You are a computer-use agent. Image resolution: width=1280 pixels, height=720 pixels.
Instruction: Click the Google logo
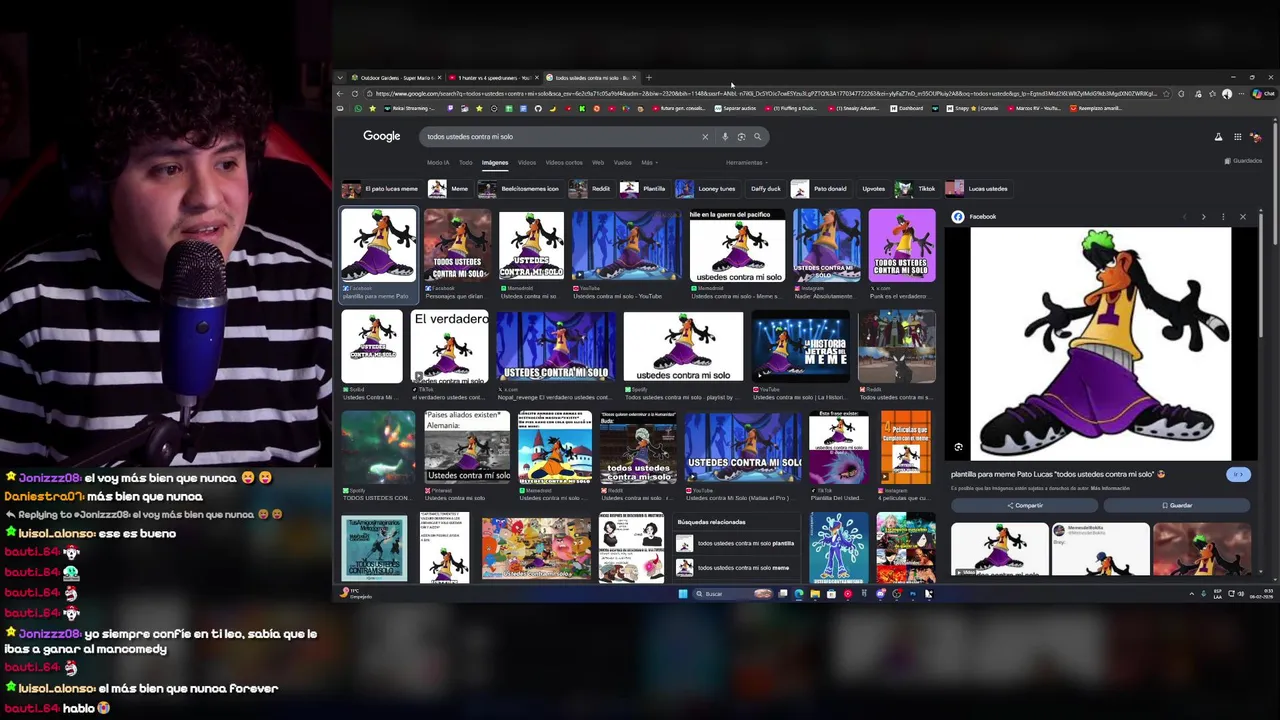click(x=381, y=136)
